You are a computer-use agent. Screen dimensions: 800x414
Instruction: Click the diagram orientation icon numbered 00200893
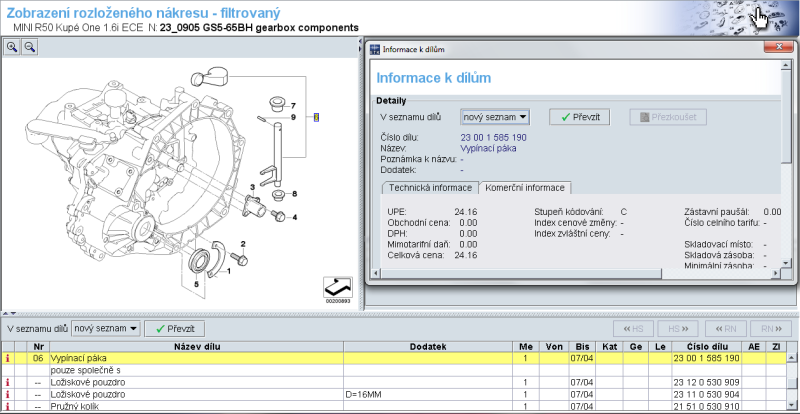click(x=336, y=287)
